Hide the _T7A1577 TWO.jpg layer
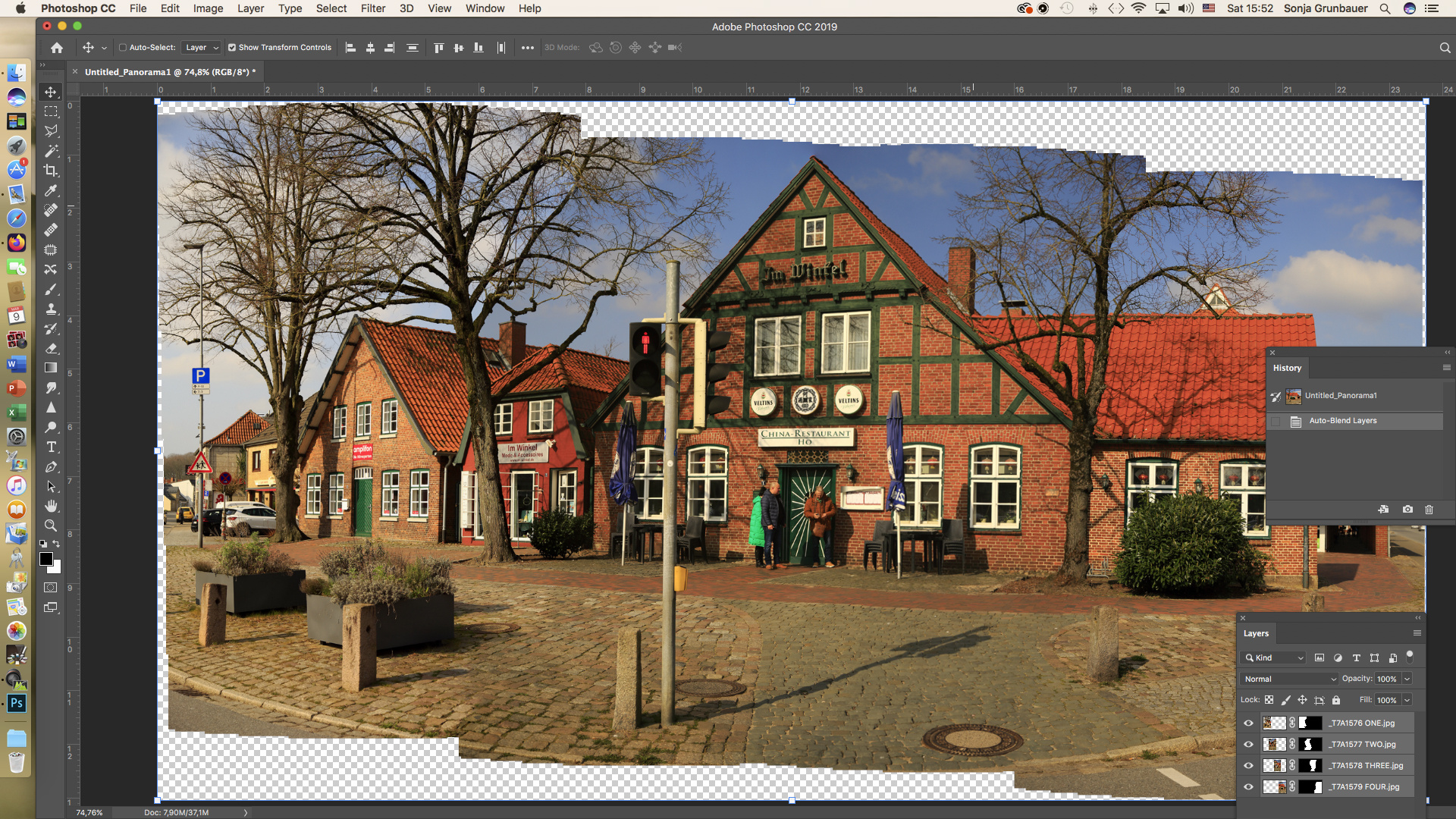 click(x=1248, y=744)
